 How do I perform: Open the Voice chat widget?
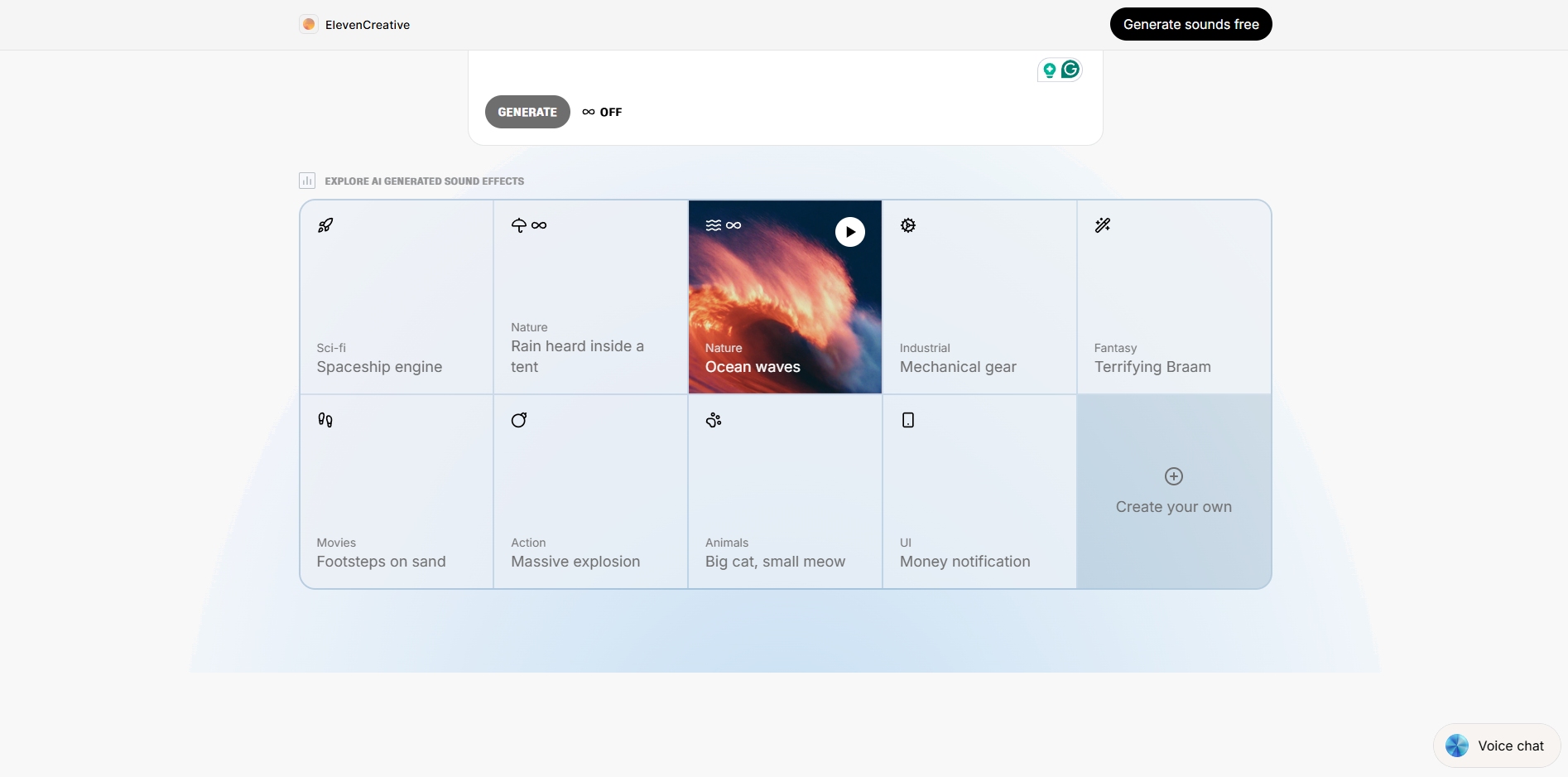click(x=1497, y=746)
